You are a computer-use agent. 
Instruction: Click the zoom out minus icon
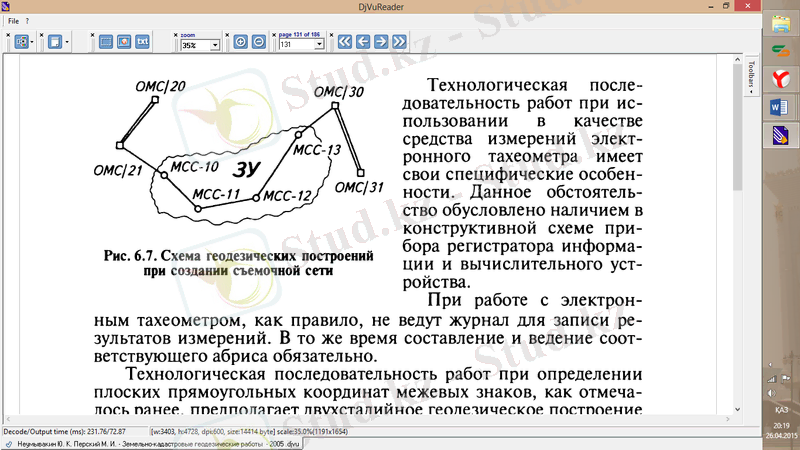(x=259, y=42)
